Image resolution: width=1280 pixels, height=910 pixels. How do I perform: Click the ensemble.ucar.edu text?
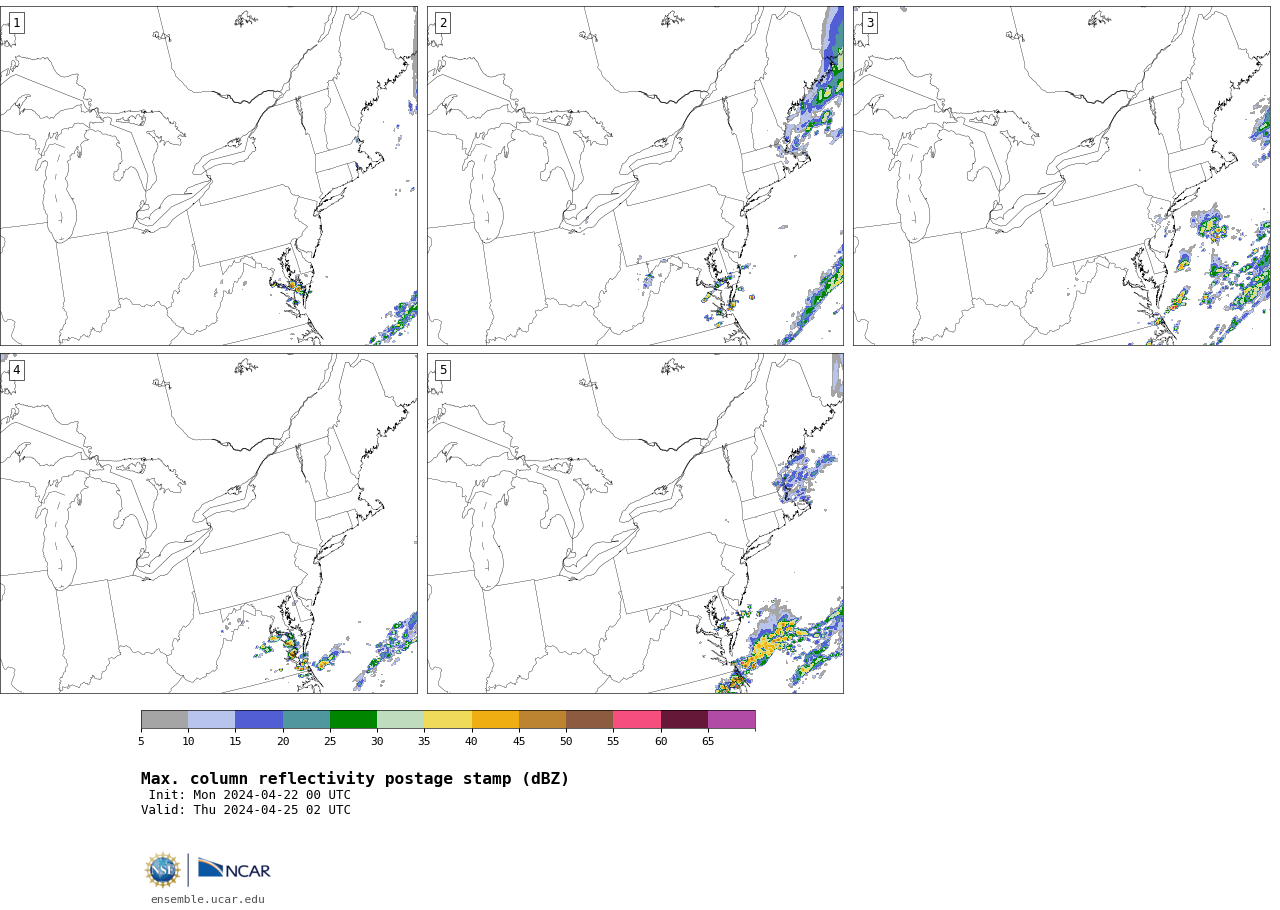pyautogui.click(x=208, y=900)
